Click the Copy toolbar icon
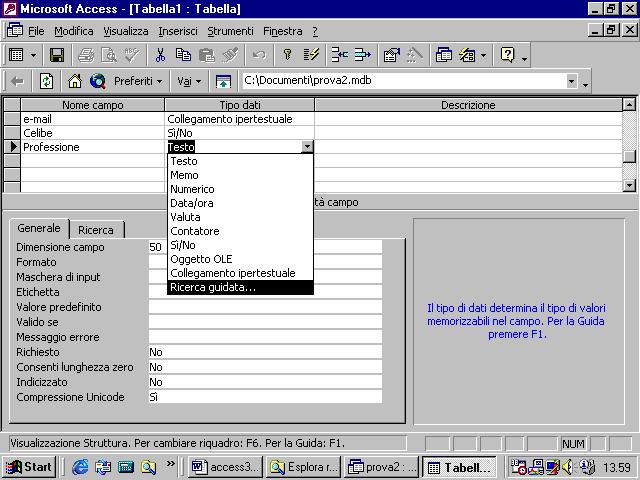Viewport: 640px width, 480px height. click(x=183, y=55)
